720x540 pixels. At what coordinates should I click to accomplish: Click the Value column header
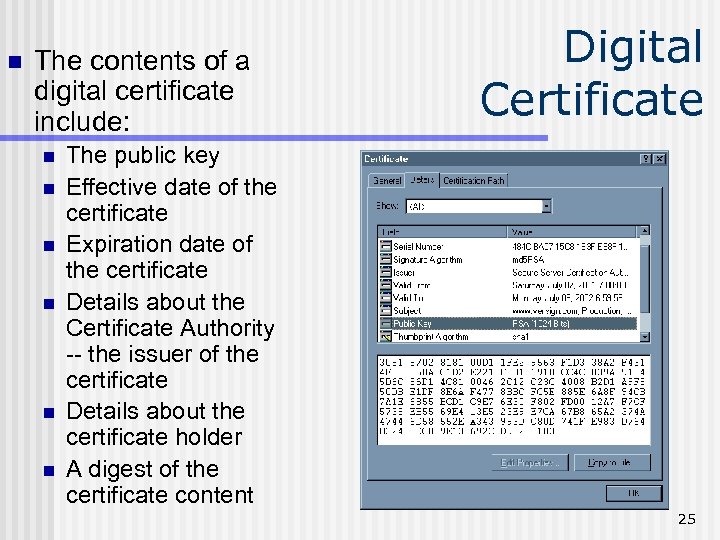point(572,232)
